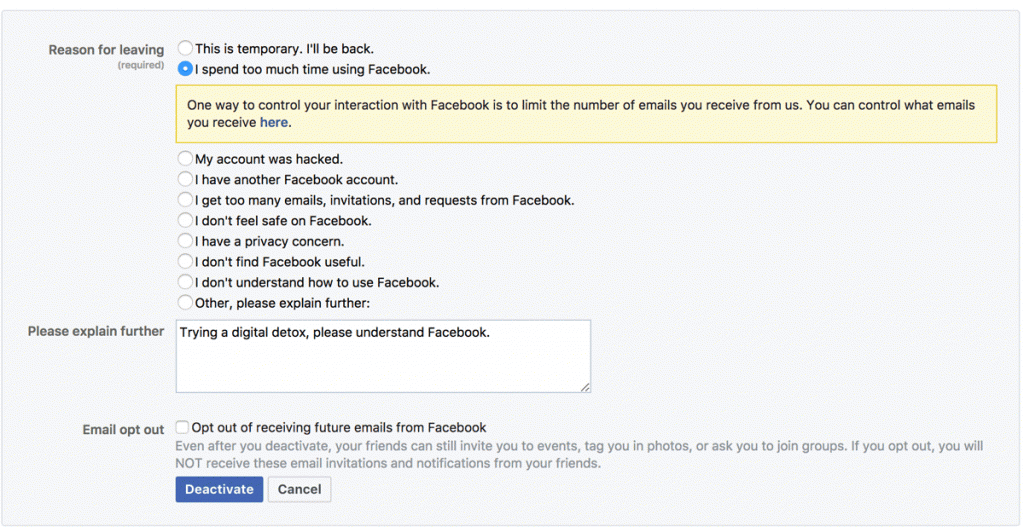The height and width of the screenshot is (527, 1024).
Task: Pick "I don't understand how to use Facebook"
Action: tap(185, 282)
